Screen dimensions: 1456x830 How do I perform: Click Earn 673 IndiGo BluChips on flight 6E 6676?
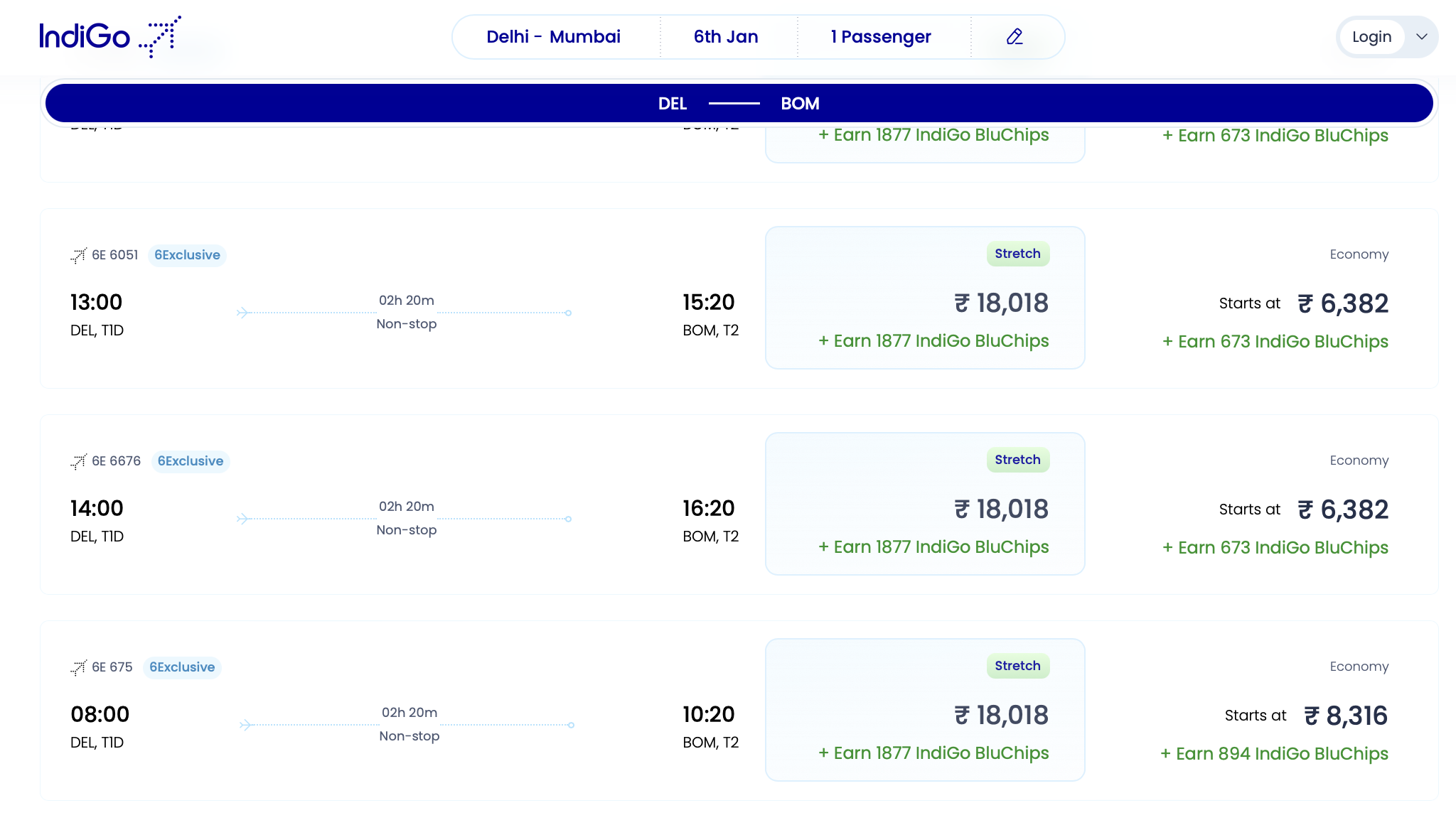click(1275, 547)
